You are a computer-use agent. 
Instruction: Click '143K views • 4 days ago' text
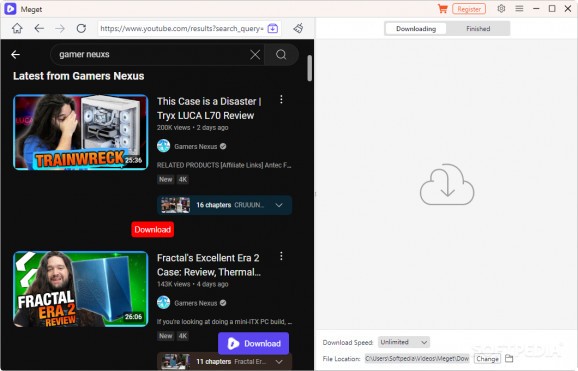(x=192, y=284)
